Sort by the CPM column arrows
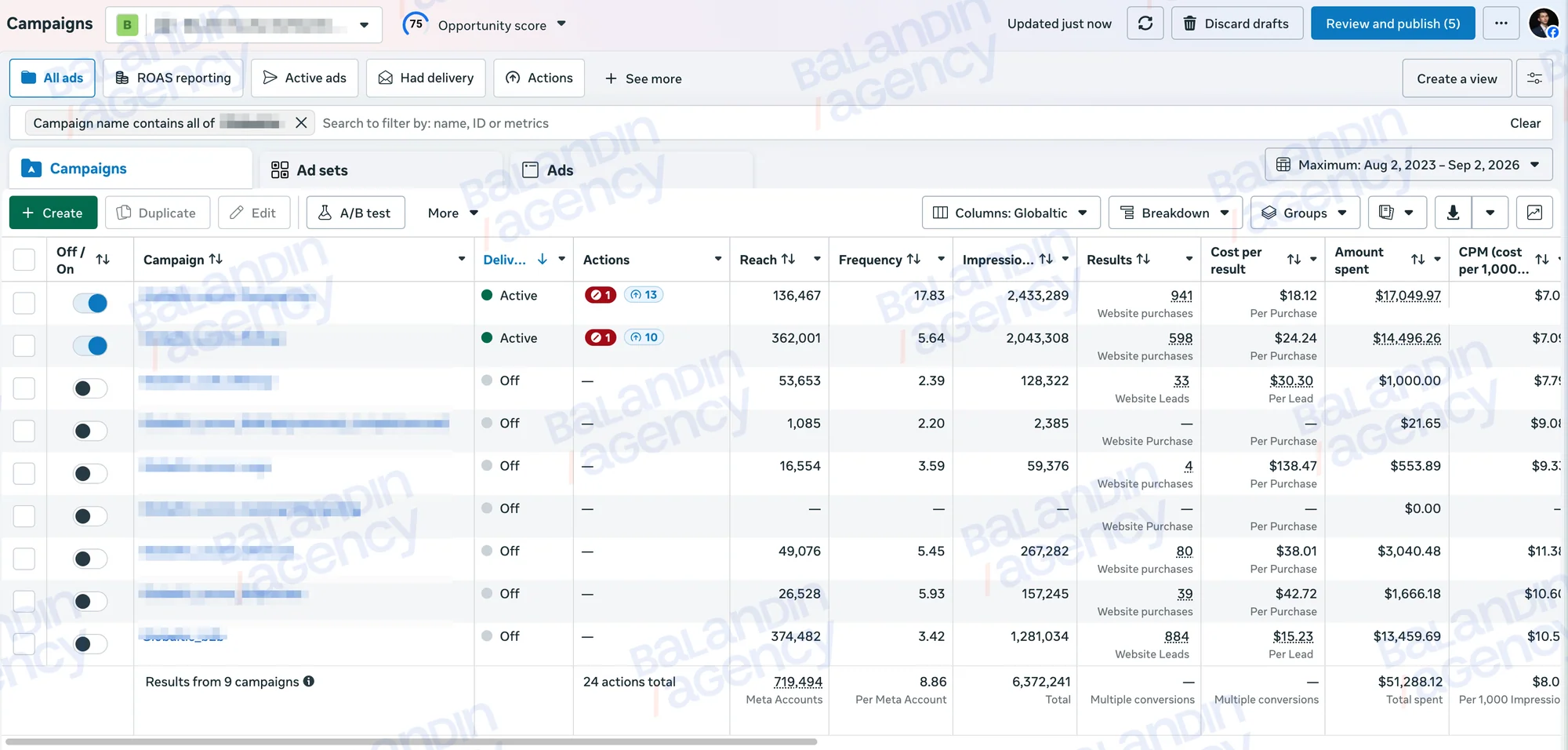1568x750 pixels. point(1541,260)
